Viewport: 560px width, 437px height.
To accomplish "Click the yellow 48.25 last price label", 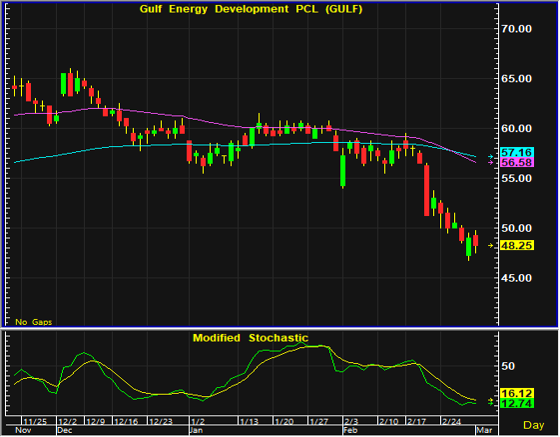I will pyautogui.click(x=517, y=246).
